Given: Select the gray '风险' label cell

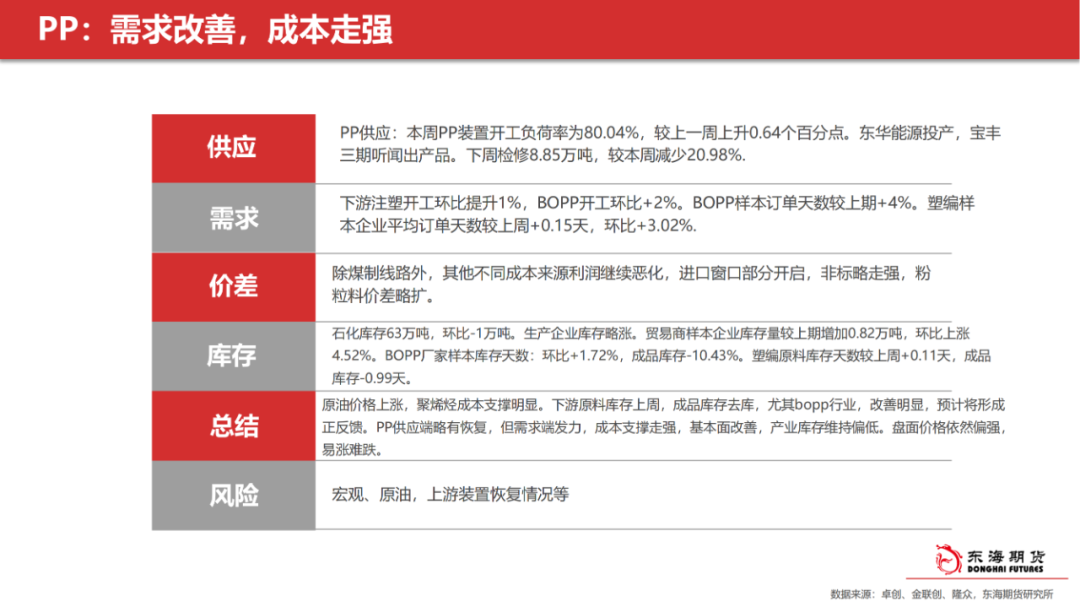Looking at the screenshot, I should pos(233,495).
